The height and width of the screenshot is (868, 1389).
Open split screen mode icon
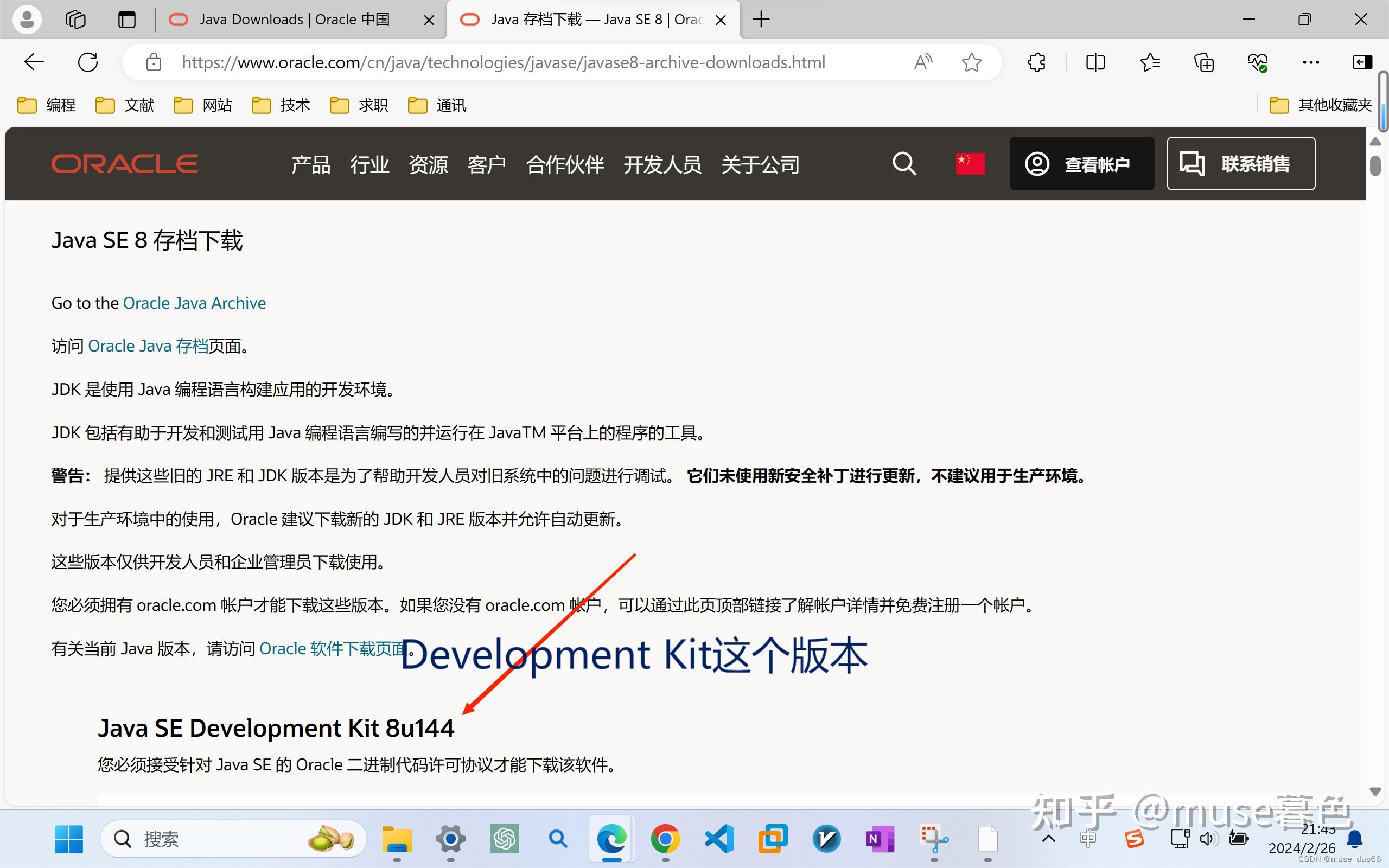[1095, 62]
